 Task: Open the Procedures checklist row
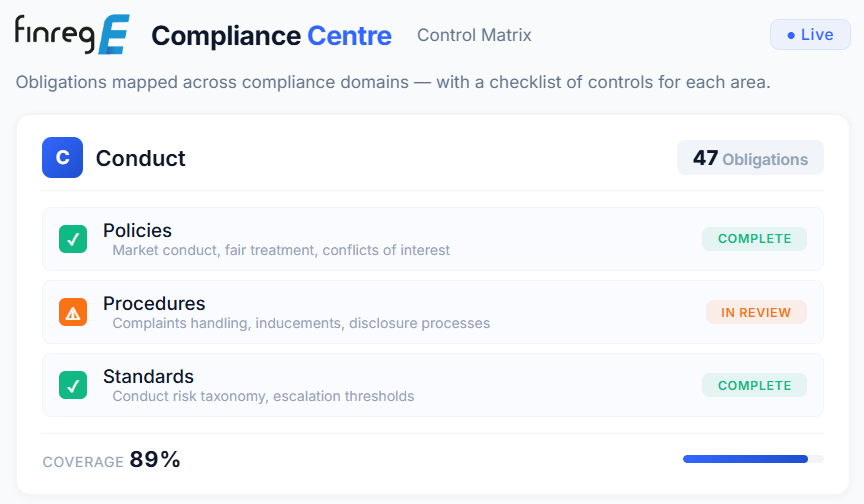pyautogui.click(x=433, y=312)
